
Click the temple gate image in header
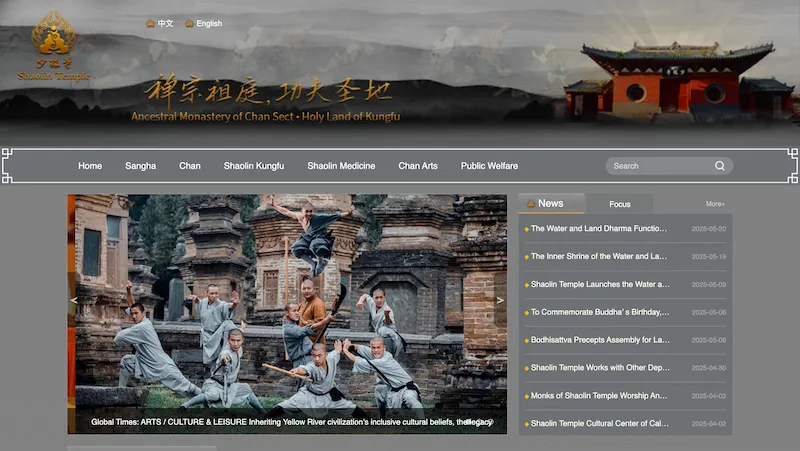pos(679,82)
